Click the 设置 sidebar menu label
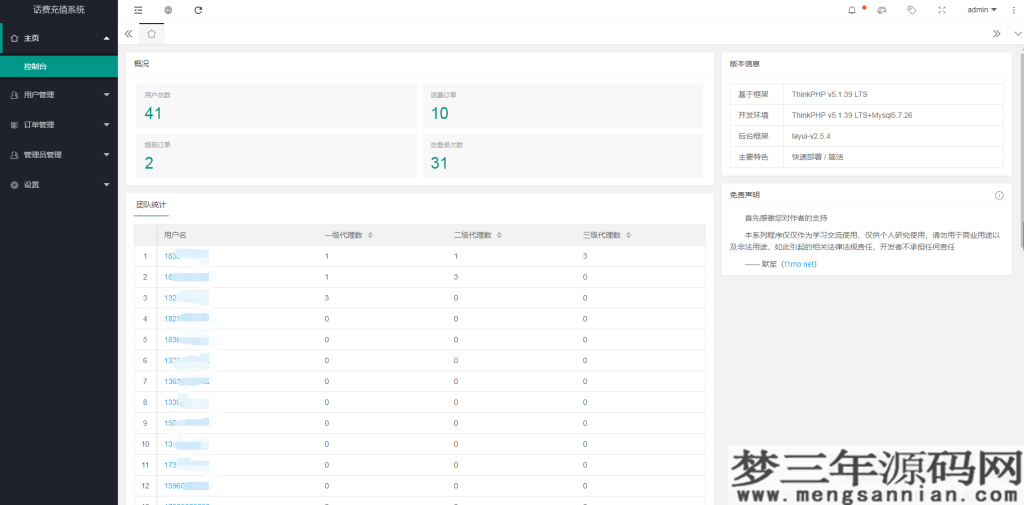The image size is (1024, 505). pos(32,185)
